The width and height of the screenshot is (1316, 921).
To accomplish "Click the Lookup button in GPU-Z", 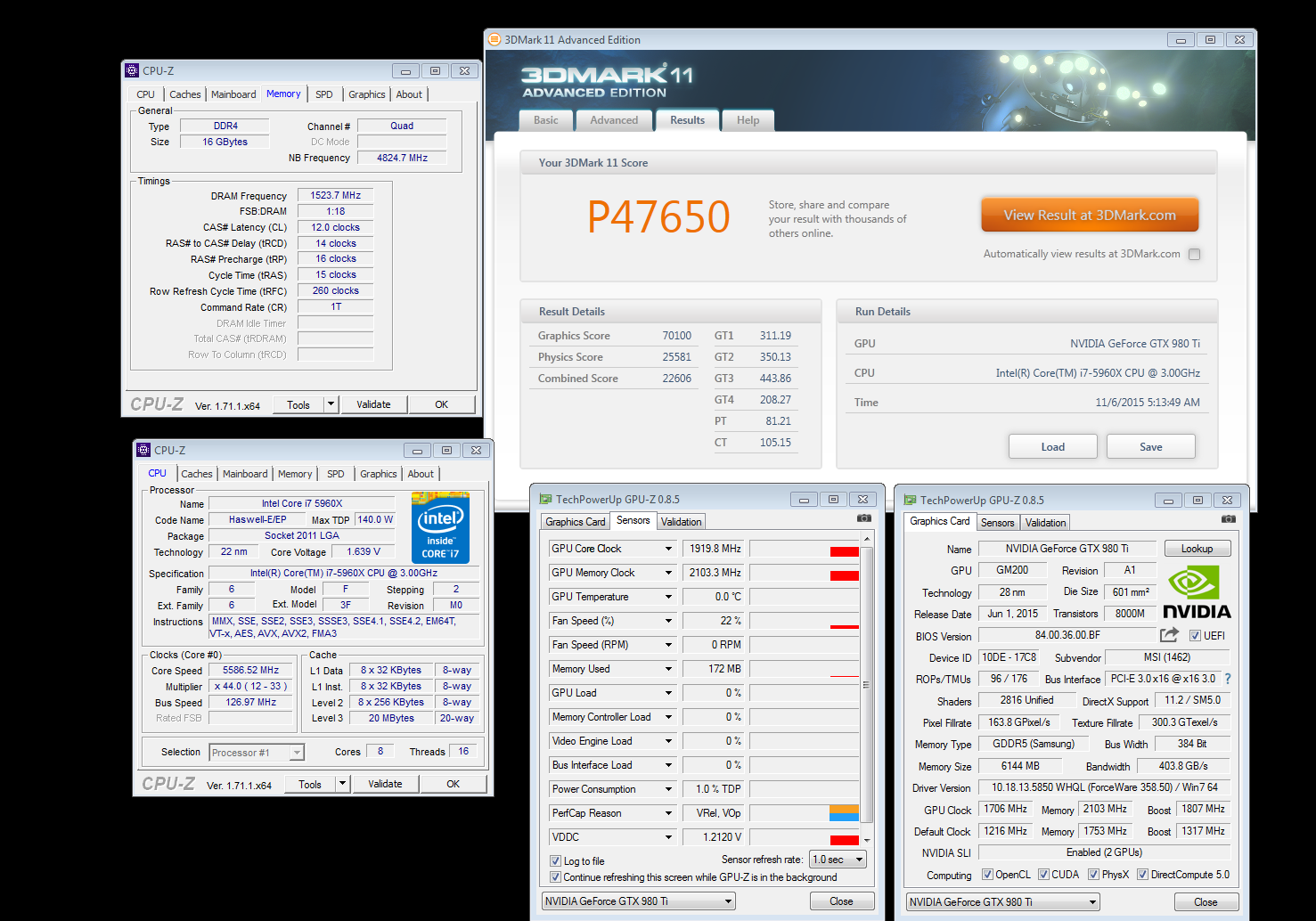I will tap(1197, 549).
